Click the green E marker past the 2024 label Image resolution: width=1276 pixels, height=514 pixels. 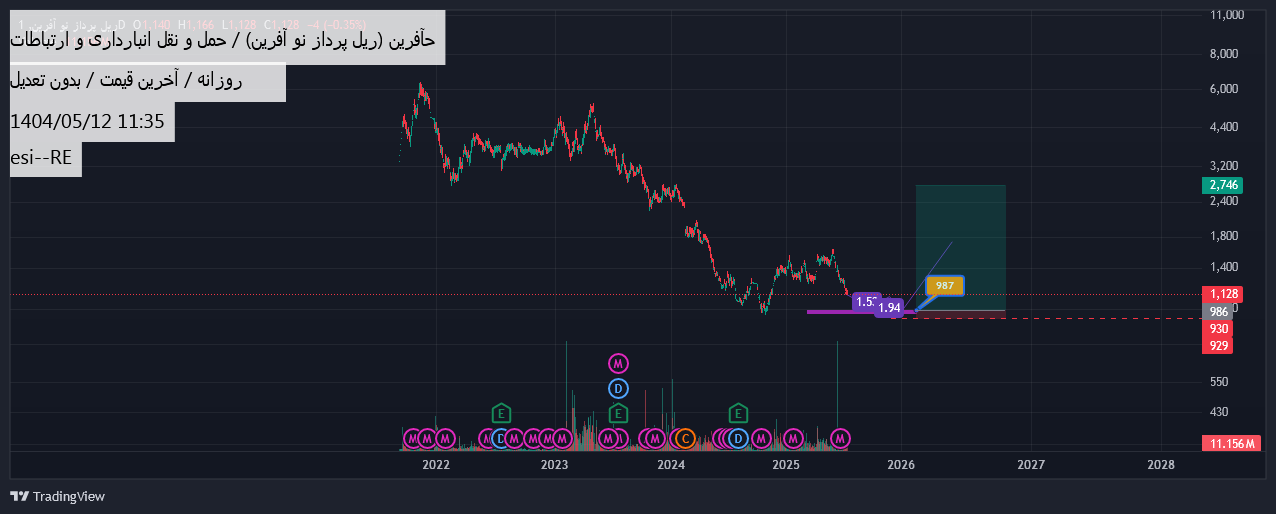[x=738, y=412]
